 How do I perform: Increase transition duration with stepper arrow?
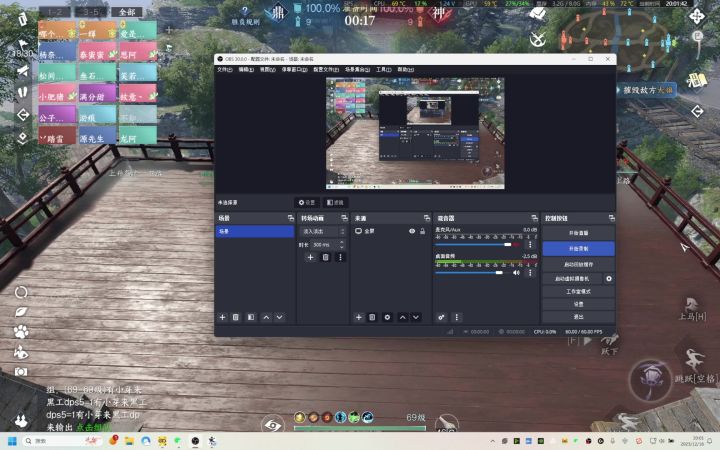[342, 242]
